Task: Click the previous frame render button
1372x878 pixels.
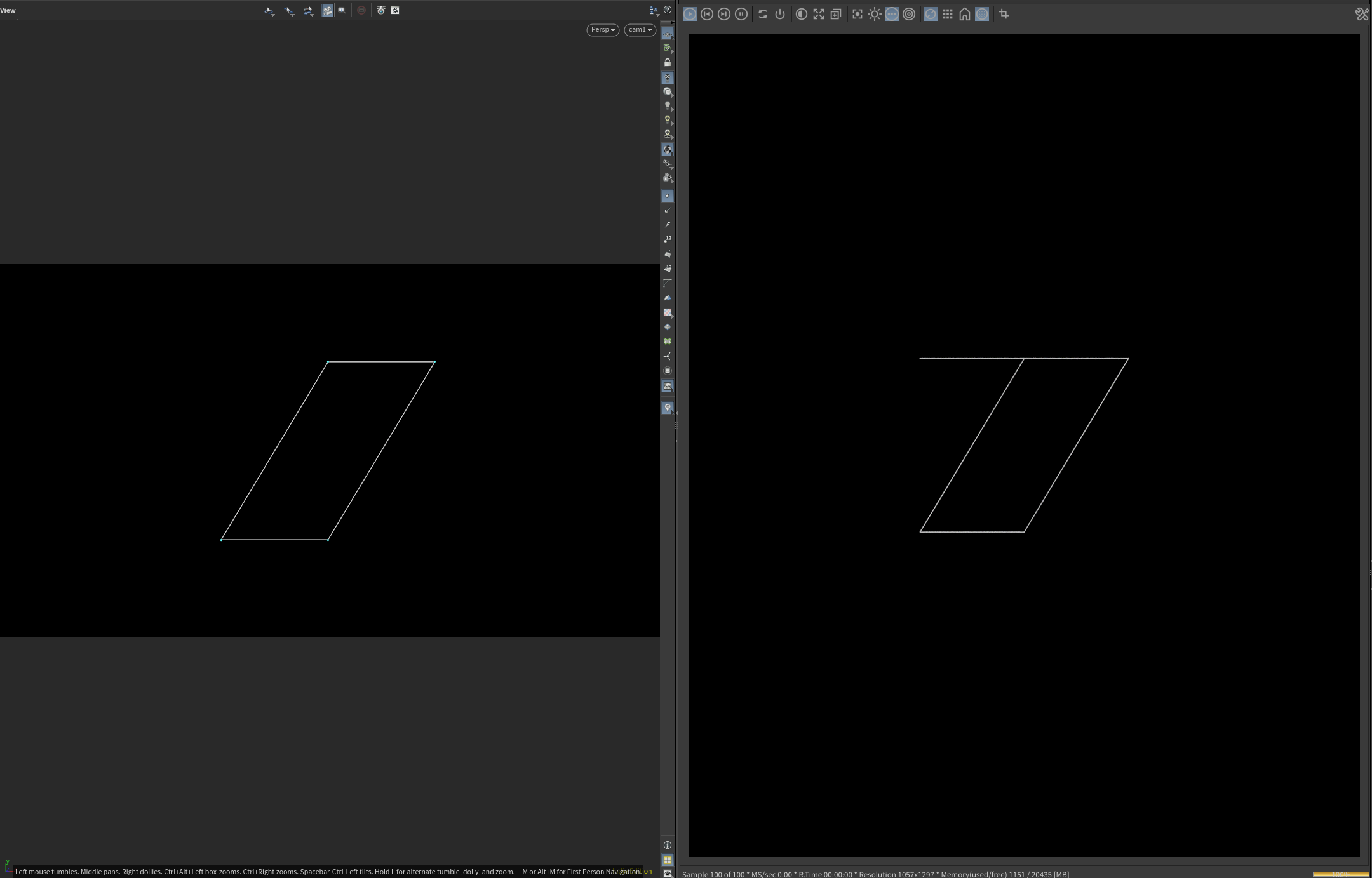Action: click(x=706, y=14)
